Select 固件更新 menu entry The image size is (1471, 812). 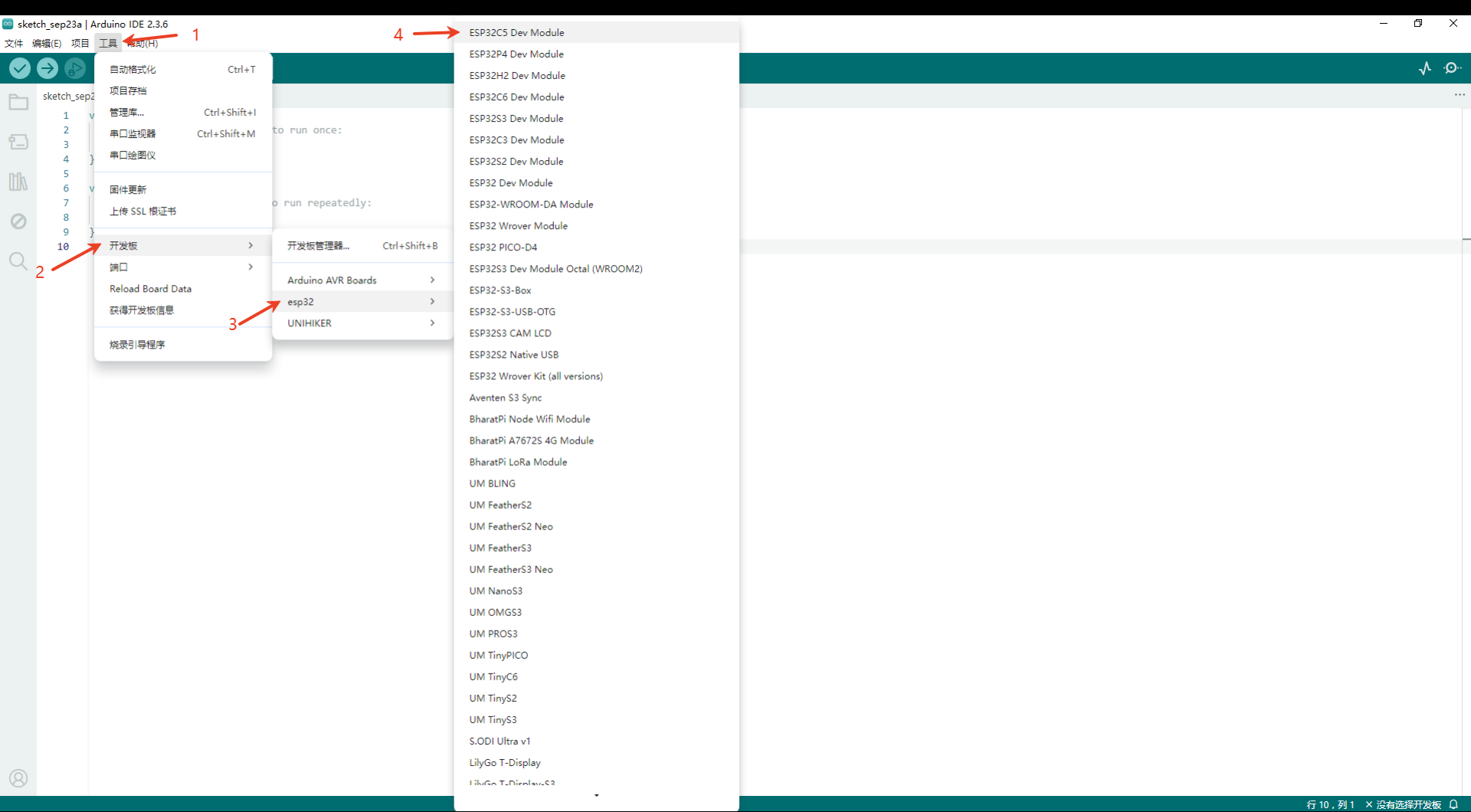[x=183, y=189]
